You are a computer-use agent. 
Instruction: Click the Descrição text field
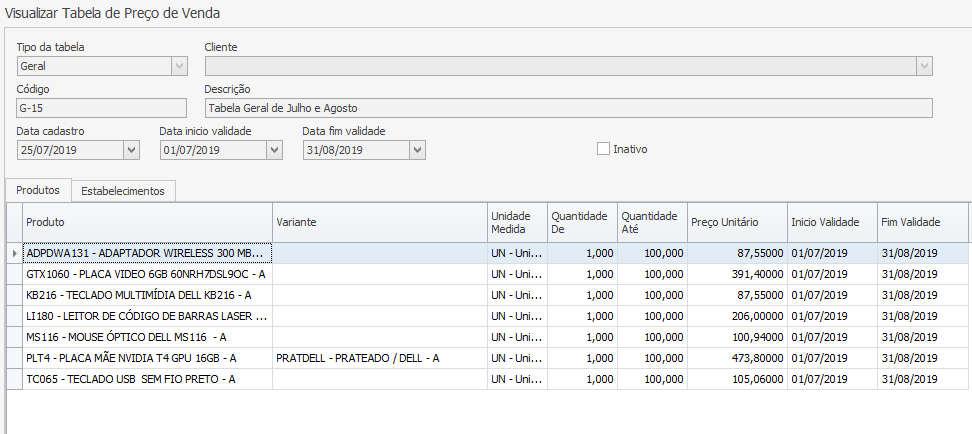click(567, 108)
